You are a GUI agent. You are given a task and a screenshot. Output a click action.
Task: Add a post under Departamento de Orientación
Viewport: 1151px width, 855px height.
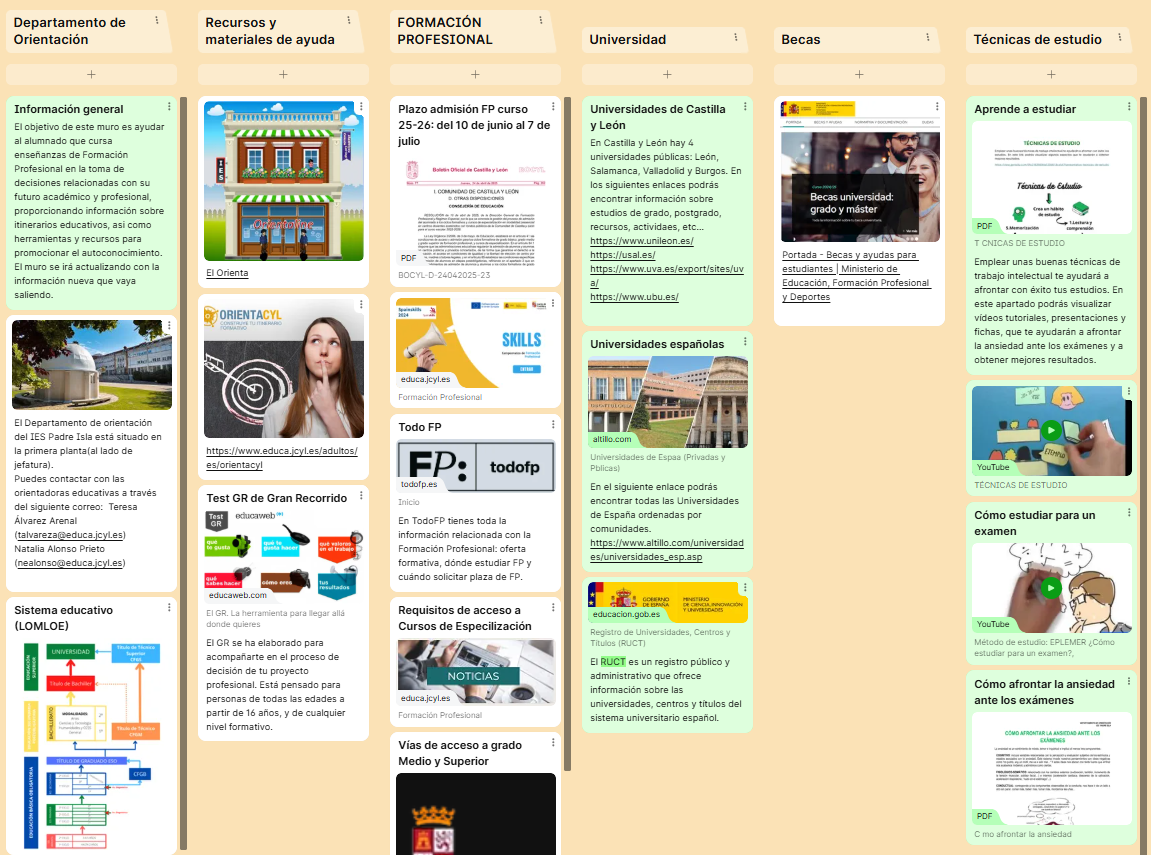click(91, 74)
